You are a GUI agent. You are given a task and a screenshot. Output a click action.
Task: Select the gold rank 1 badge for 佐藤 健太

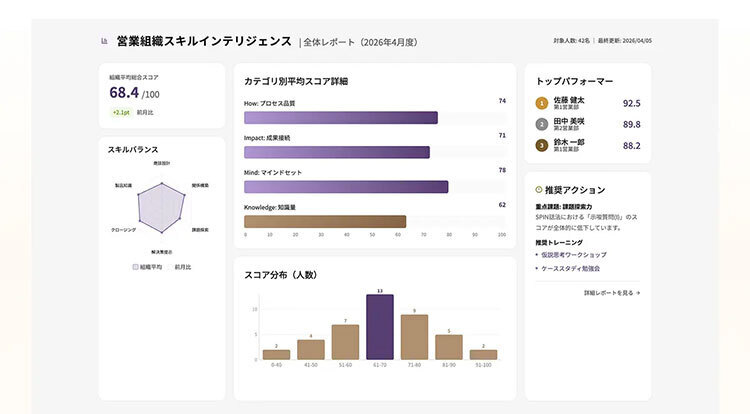point(541,103)
